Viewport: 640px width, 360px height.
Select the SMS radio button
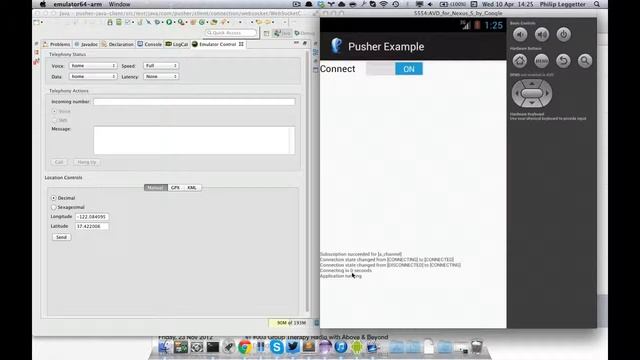coord(54,120)
